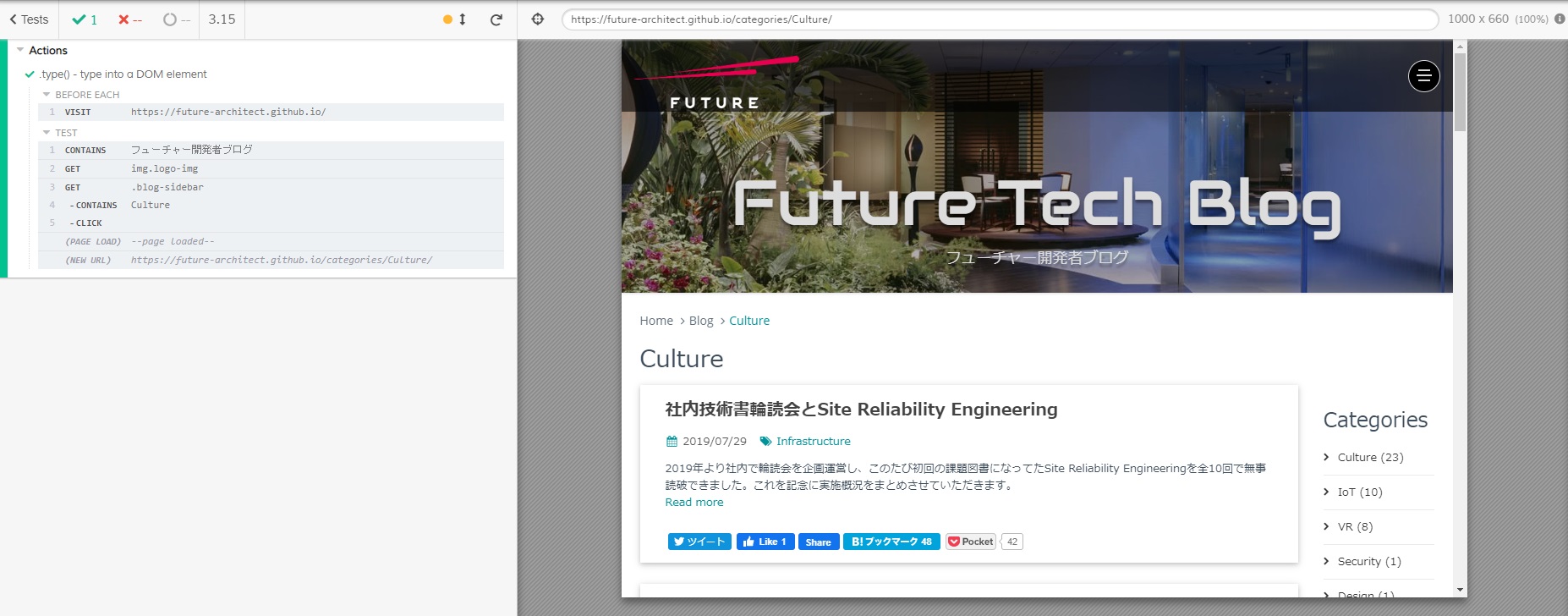Open the VR (8) category
Viewport: 1568px width, 616px height.
click(x=1355, y=527)
